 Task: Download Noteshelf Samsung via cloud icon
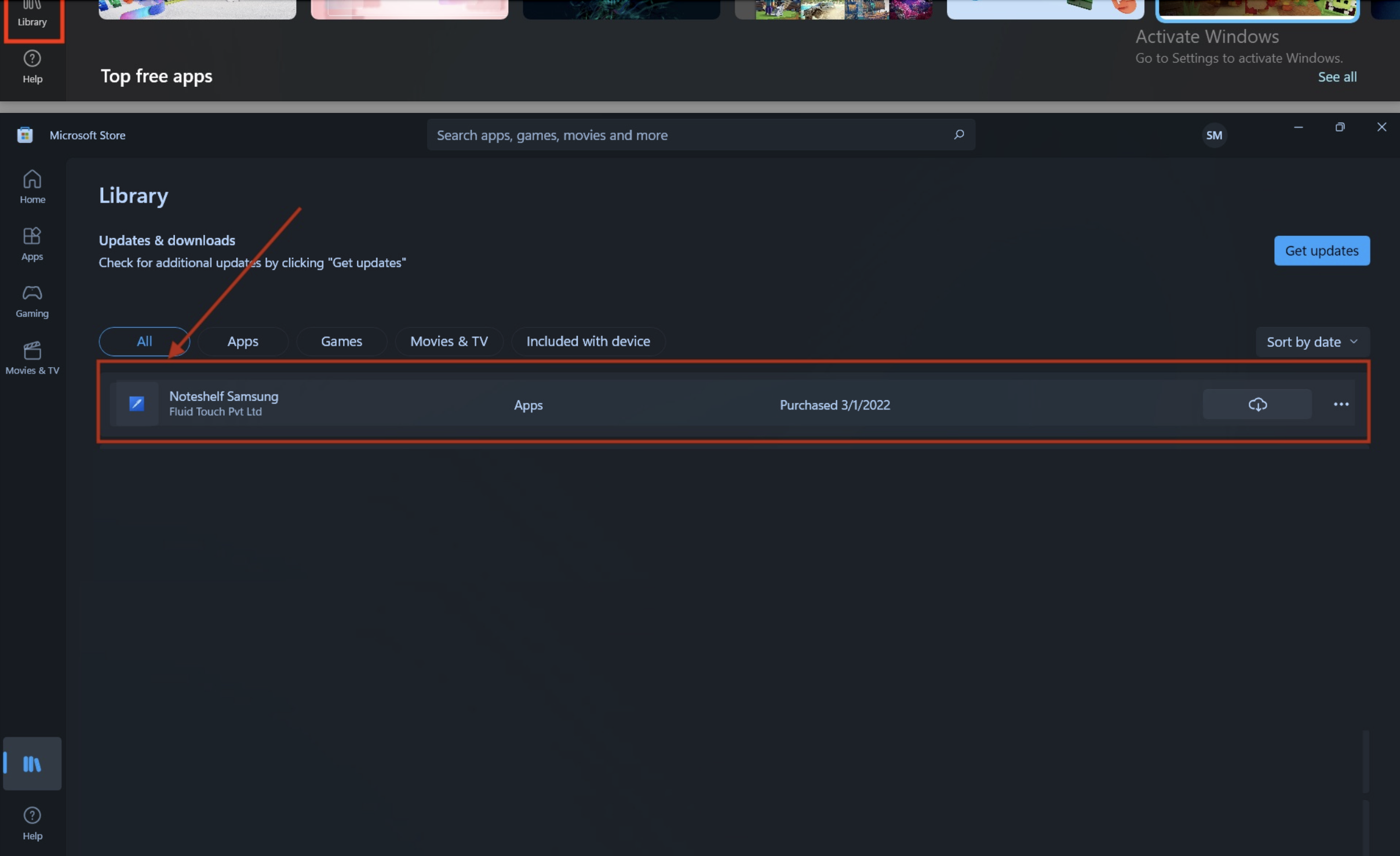1257,404
